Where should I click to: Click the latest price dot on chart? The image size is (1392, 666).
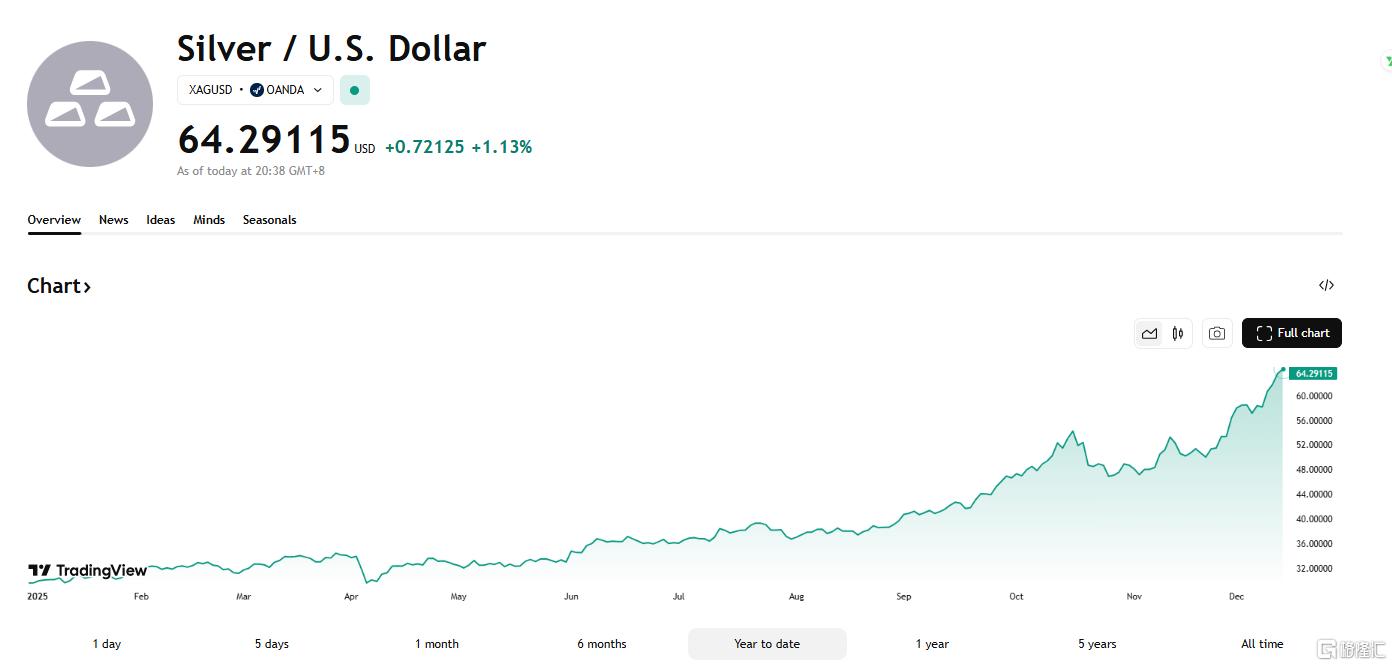click(x=1283, y=369)
